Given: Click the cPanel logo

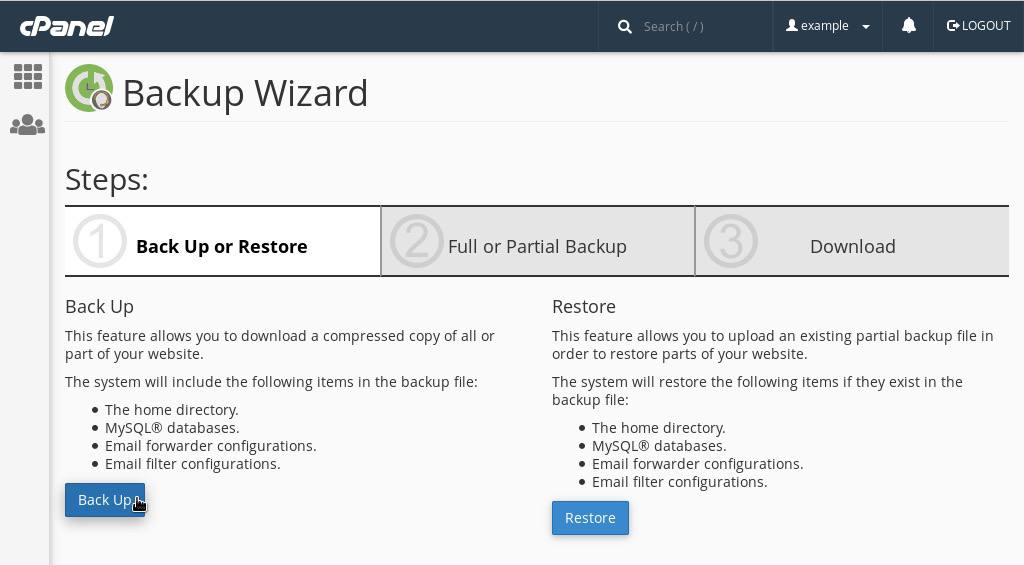Looking at the screenshot, I should coord(67,26).
